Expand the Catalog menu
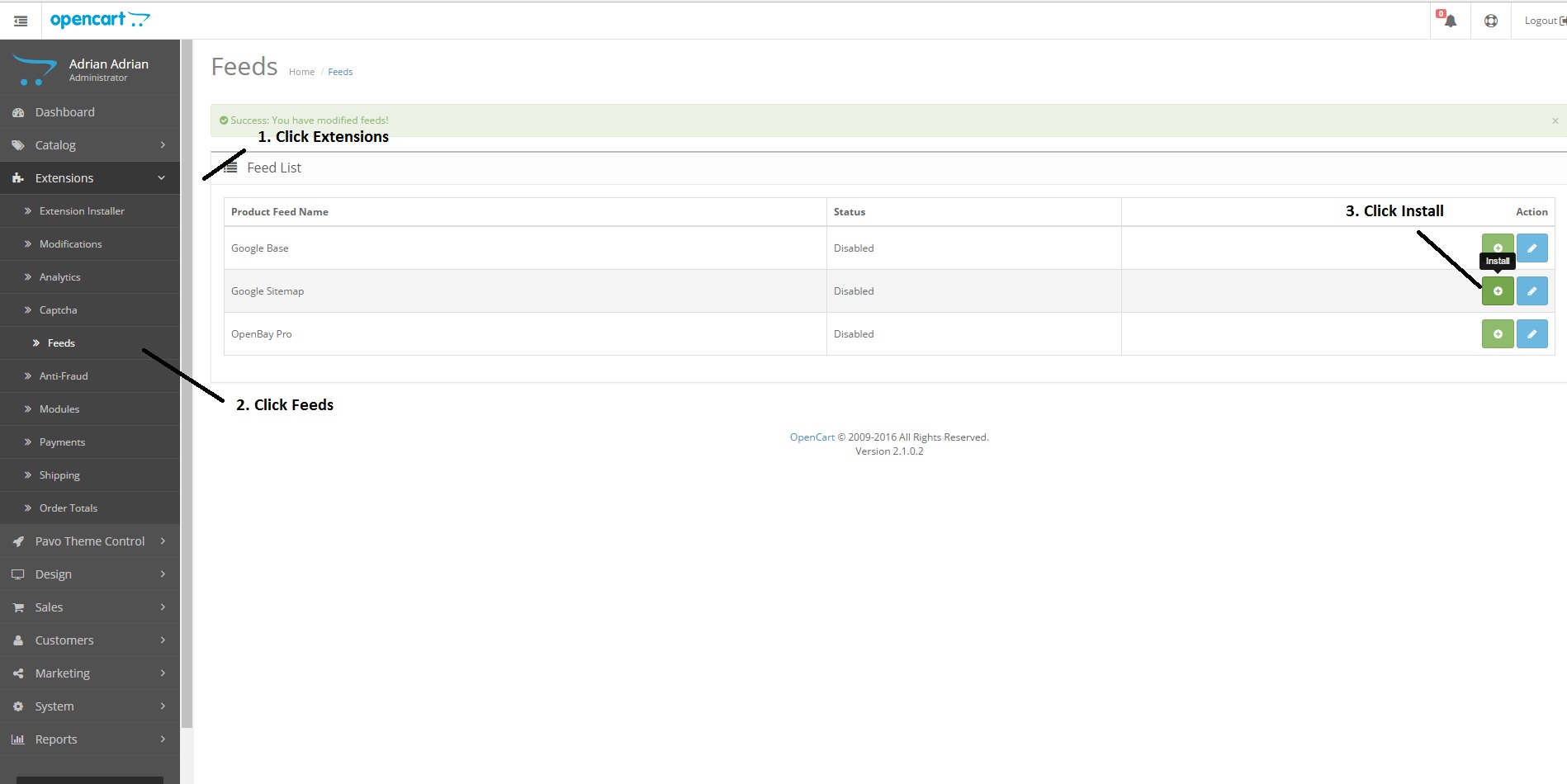Viewport: 1567px width, 784px height. click(55, 144)
